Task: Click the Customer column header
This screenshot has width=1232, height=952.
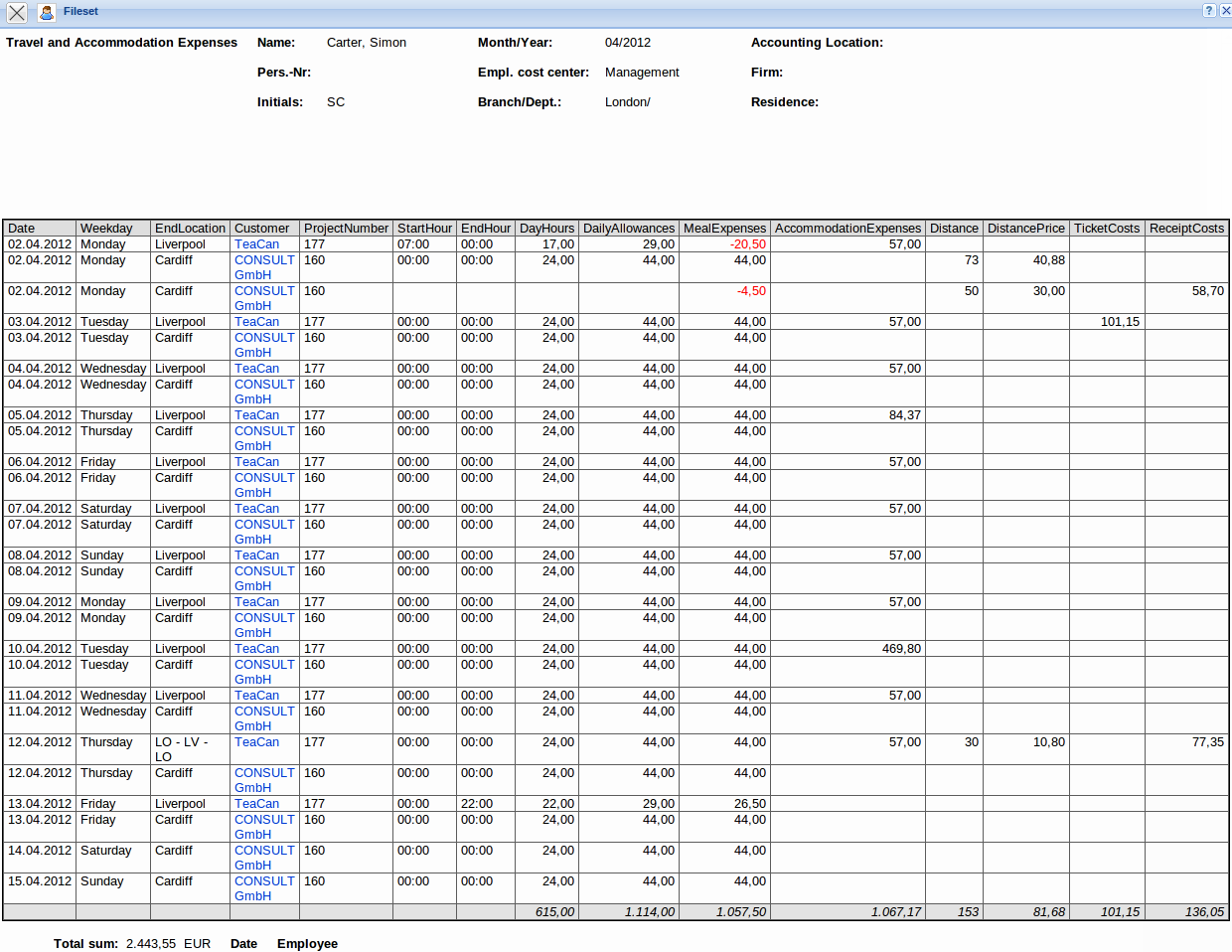Action: pyautogui.click(x=261, y=229)
